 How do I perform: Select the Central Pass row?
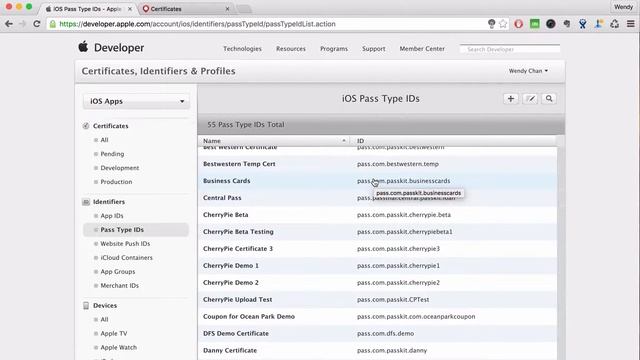(x=378, y=198)
